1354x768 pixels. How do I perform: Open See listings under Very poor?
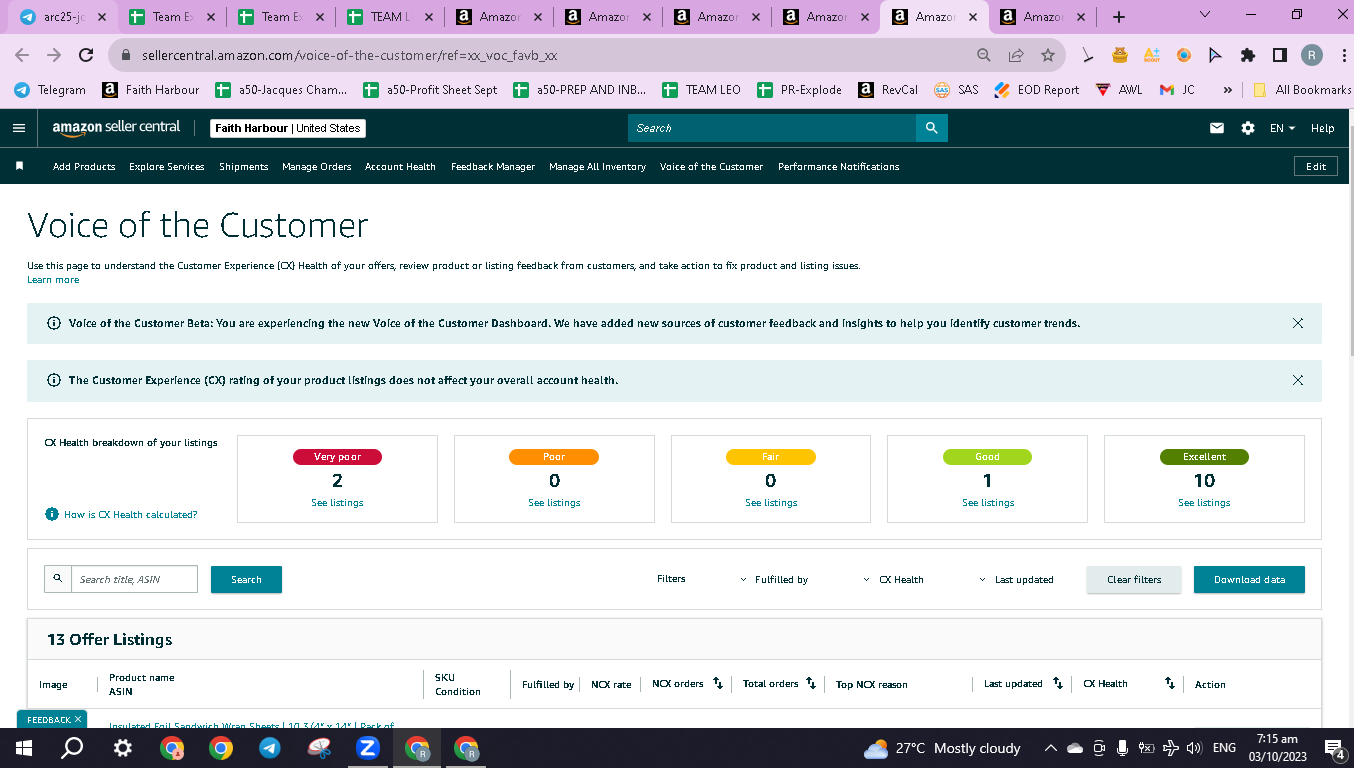click(x=337, y=503)
